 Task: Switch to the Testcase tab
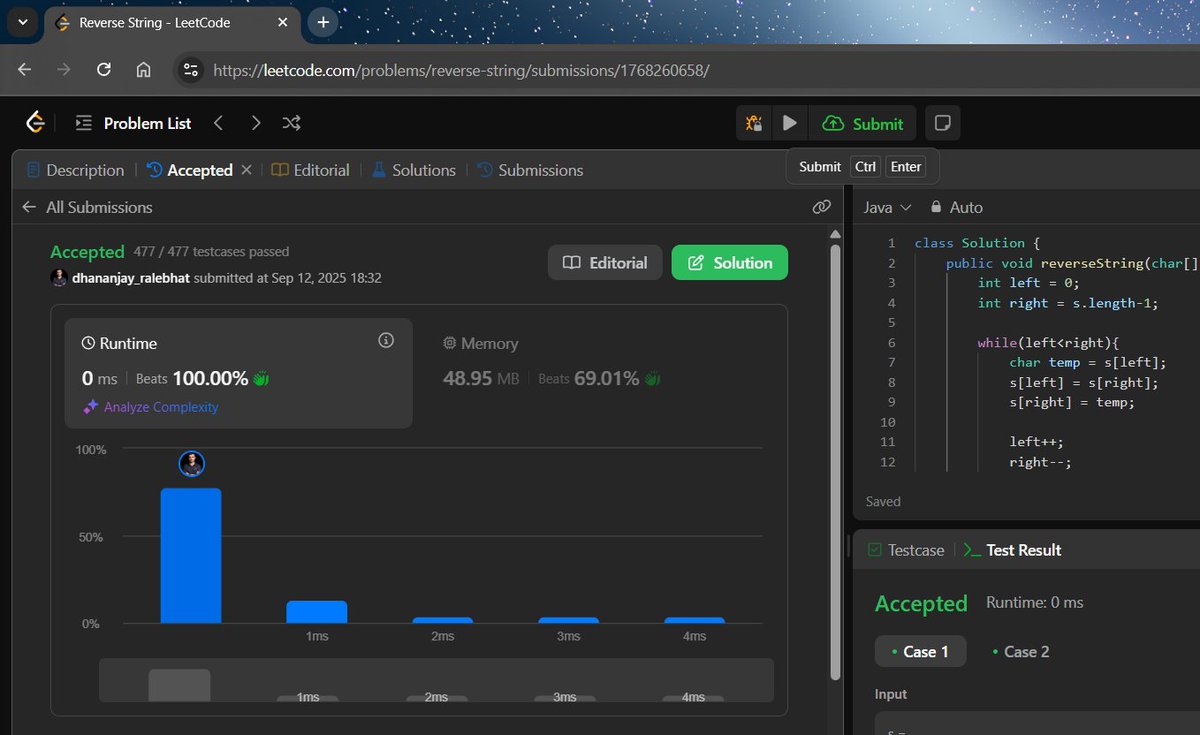tap(906, 550)
